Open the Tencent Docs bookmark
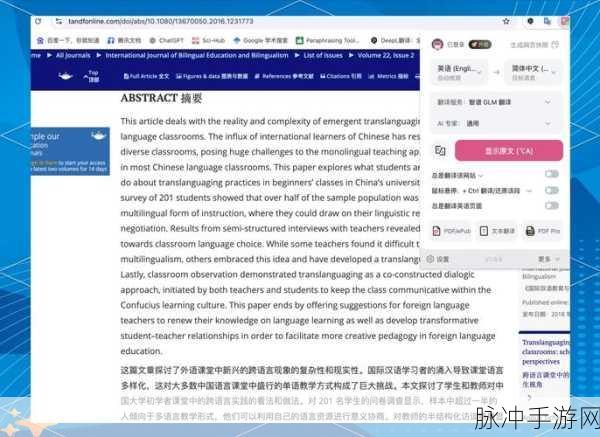Viewport: 600px width, 437px height. point(124,40)
